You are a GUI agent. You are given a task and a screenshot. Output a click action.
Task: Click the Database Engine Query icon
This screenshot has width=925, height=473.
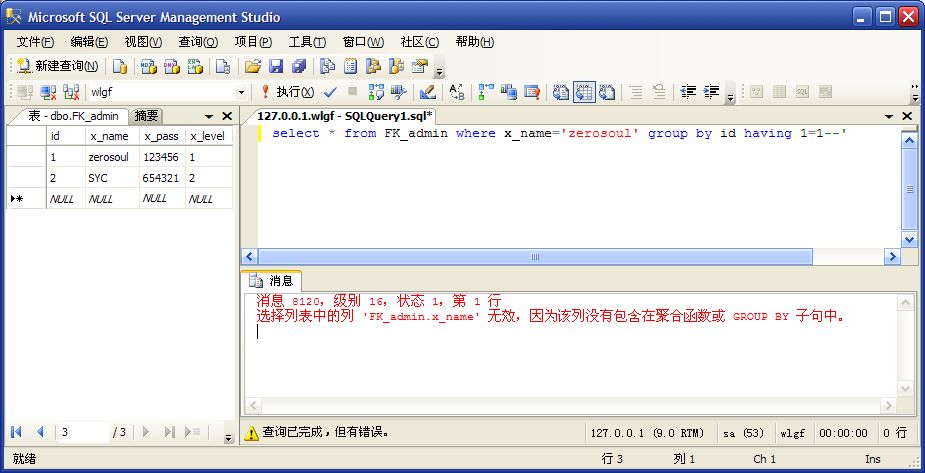pos(120,66)
